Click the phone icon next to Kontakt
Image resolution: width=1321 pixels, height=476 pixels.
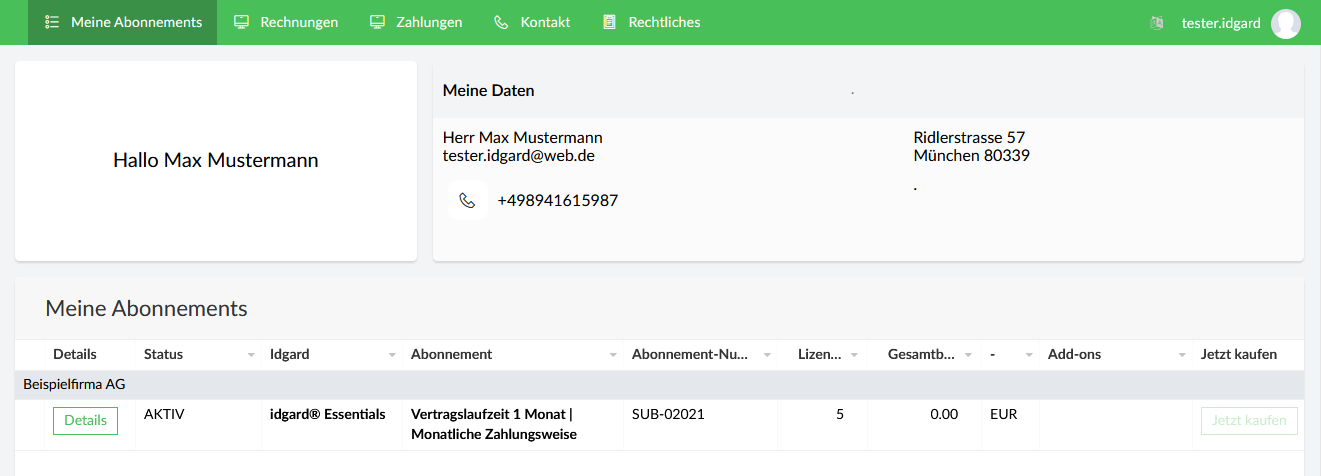point(501,22)
